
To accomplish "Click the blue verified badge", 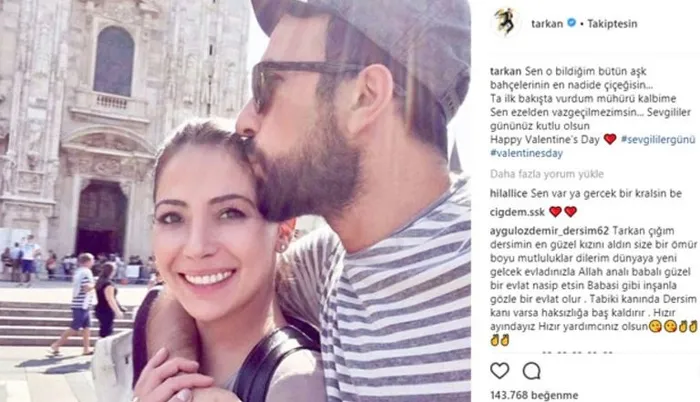I will (571, 23).
